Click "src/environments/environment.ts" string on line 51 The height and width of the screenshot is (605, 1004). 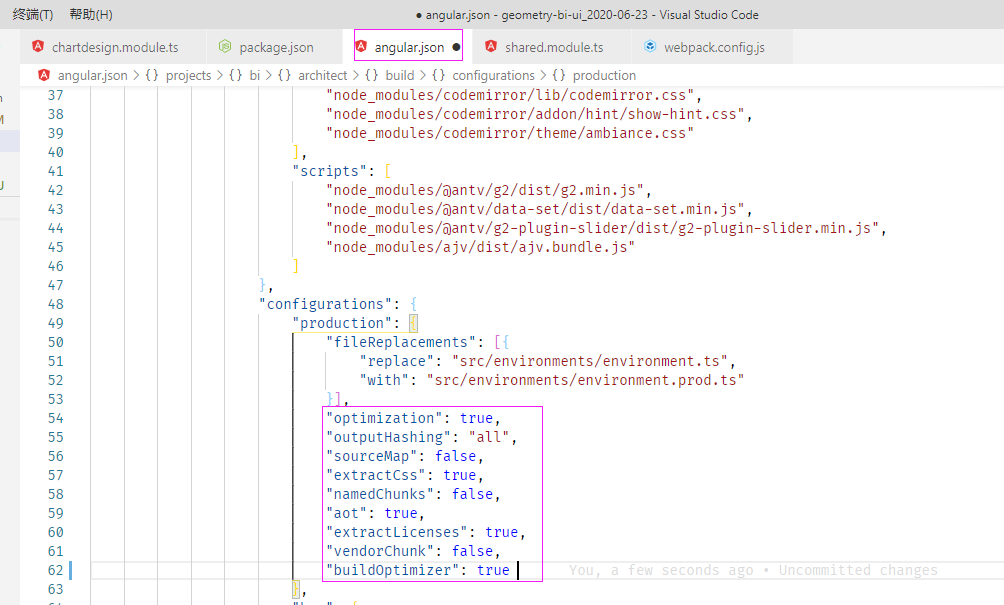click(x=590, y=361)
